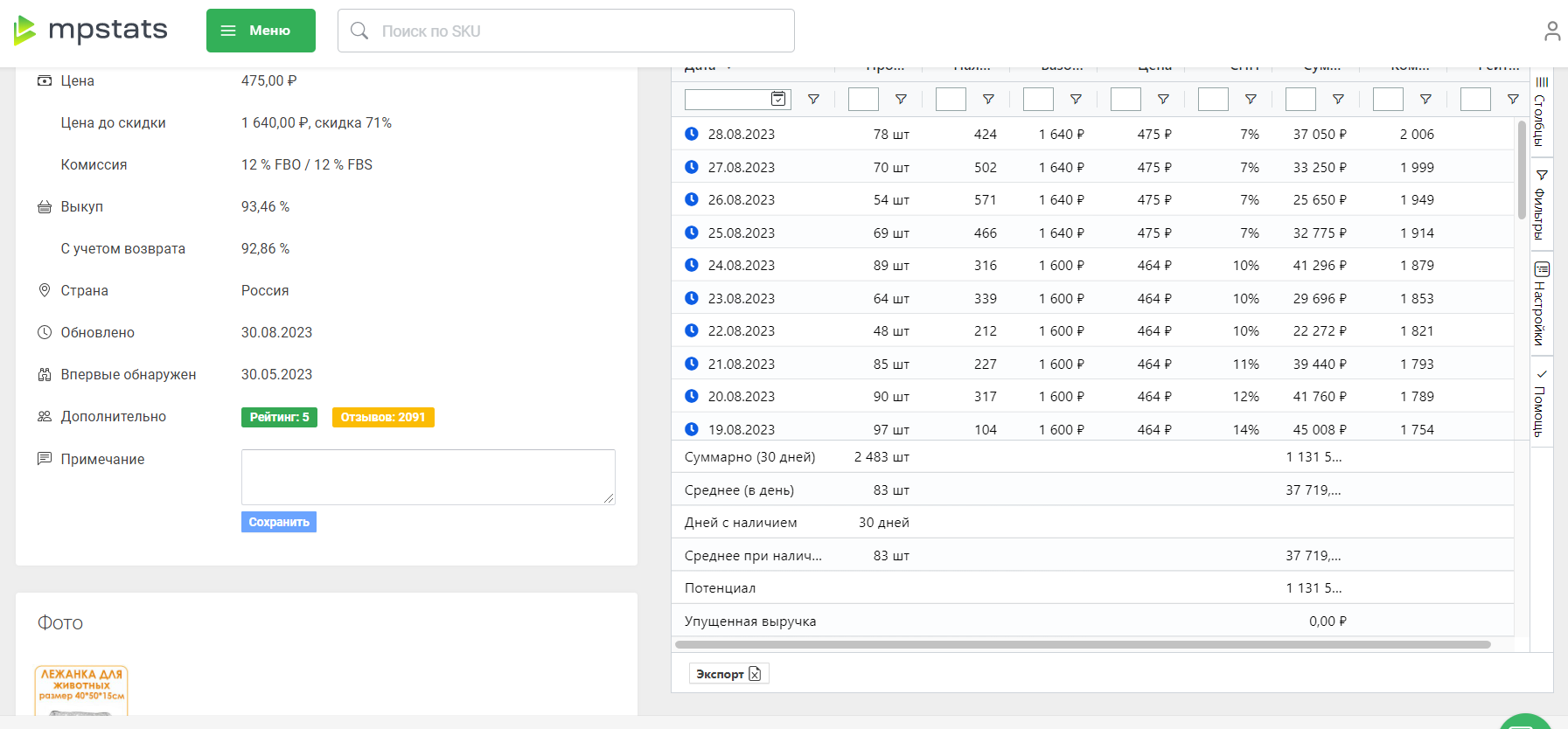
Task: Open the Столбцы side panel tab
Action: (1541, 112)
